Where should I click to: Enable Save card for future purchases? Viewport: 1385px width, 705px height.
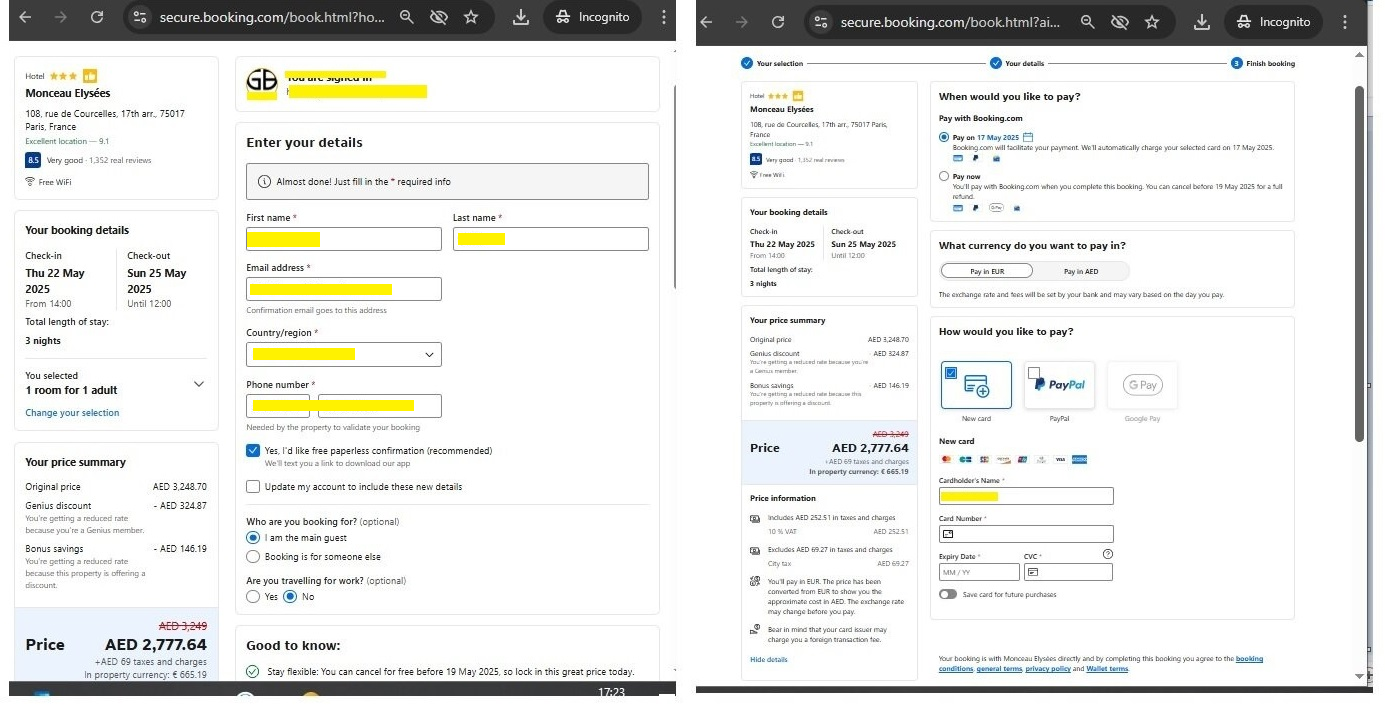(948, 594)
